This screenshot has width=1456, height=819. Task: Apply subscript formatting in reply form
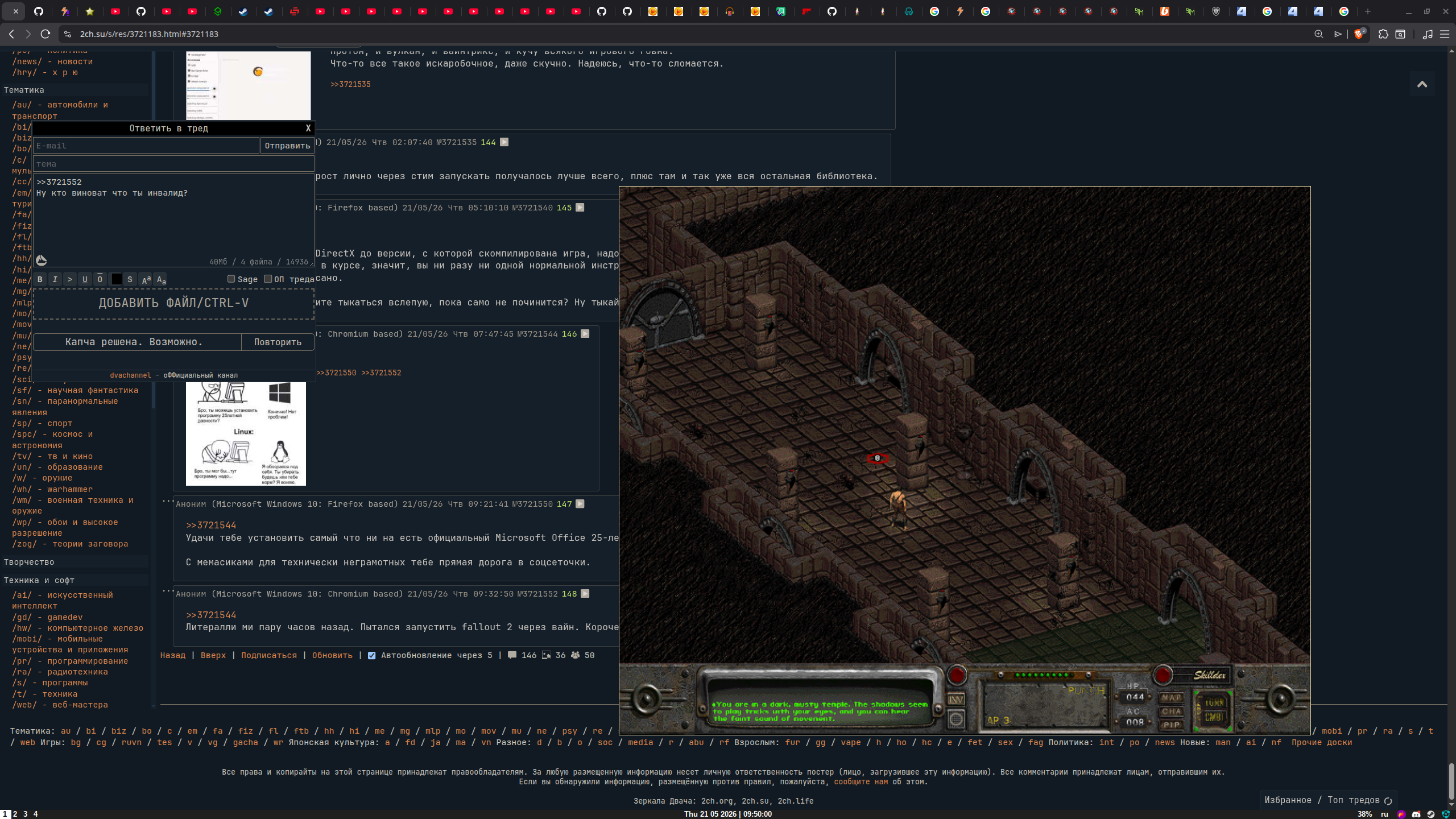click(x=161, y=279)
